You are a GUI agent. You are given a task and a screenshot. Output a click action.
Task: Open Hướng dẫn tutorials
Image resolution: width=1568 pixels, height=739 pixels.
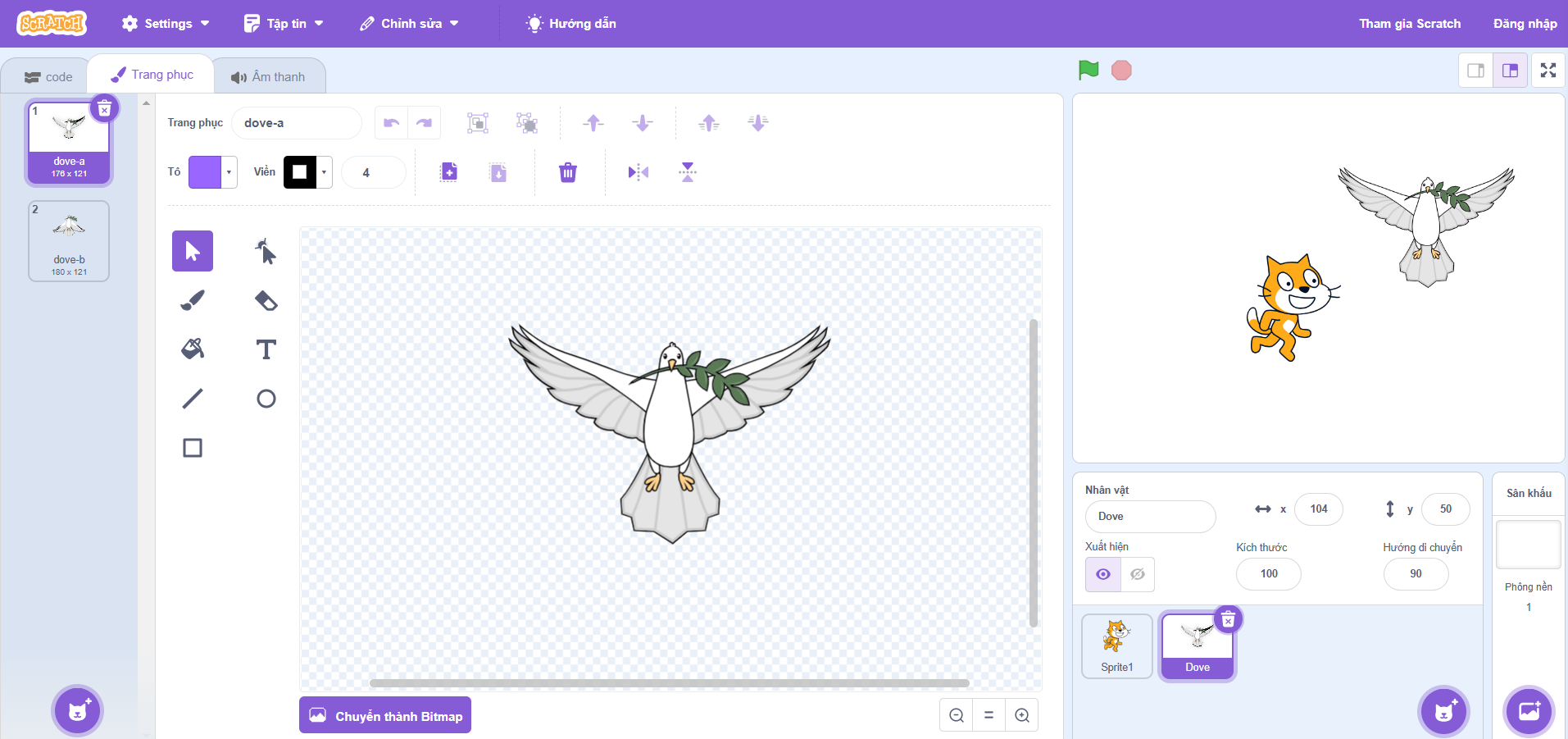click(571, 24)
